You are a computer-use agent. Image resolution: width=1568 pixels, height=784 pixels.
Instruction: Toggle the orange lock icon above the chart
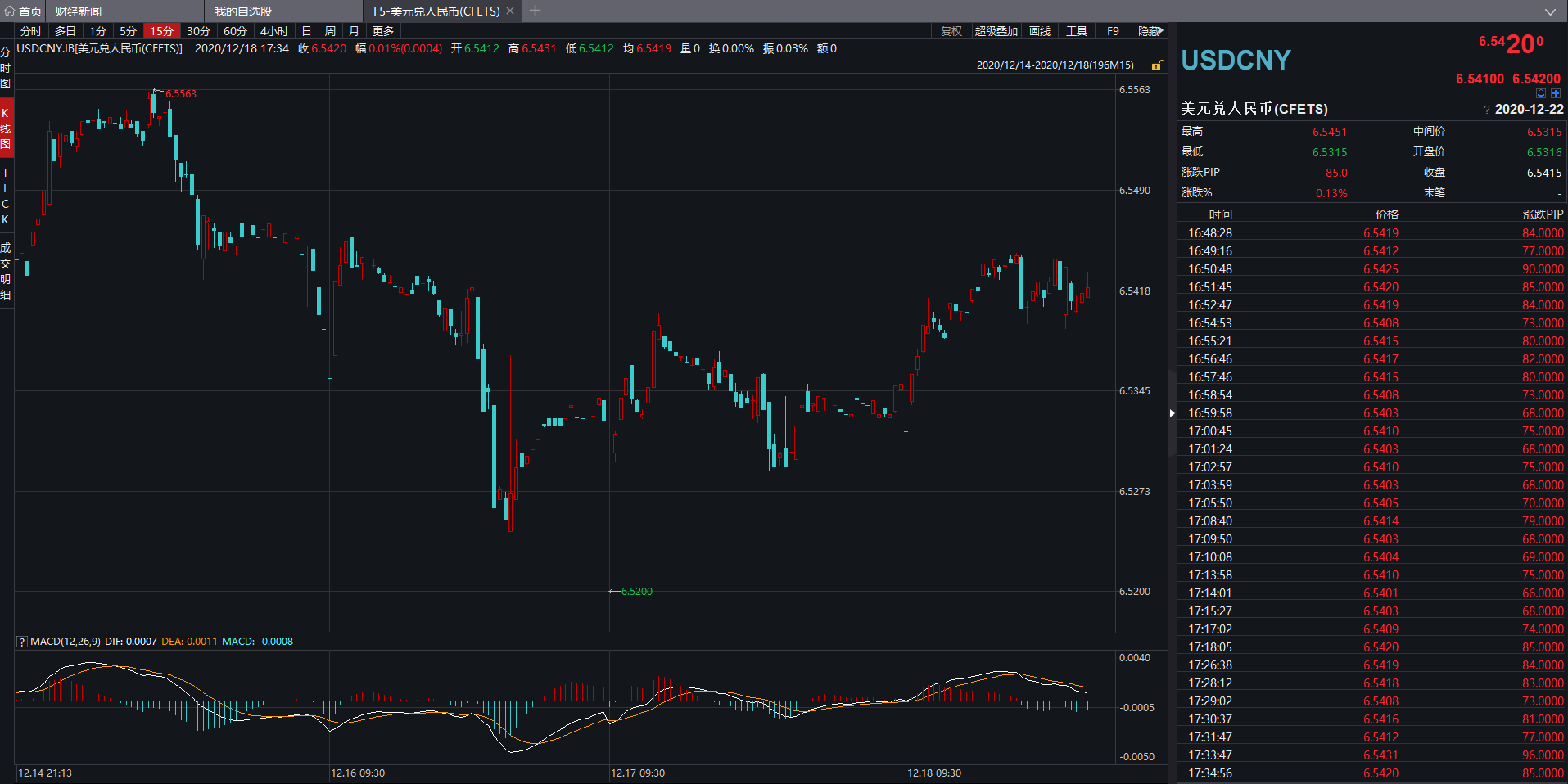pyautogui.click(x=1157, y=65)
